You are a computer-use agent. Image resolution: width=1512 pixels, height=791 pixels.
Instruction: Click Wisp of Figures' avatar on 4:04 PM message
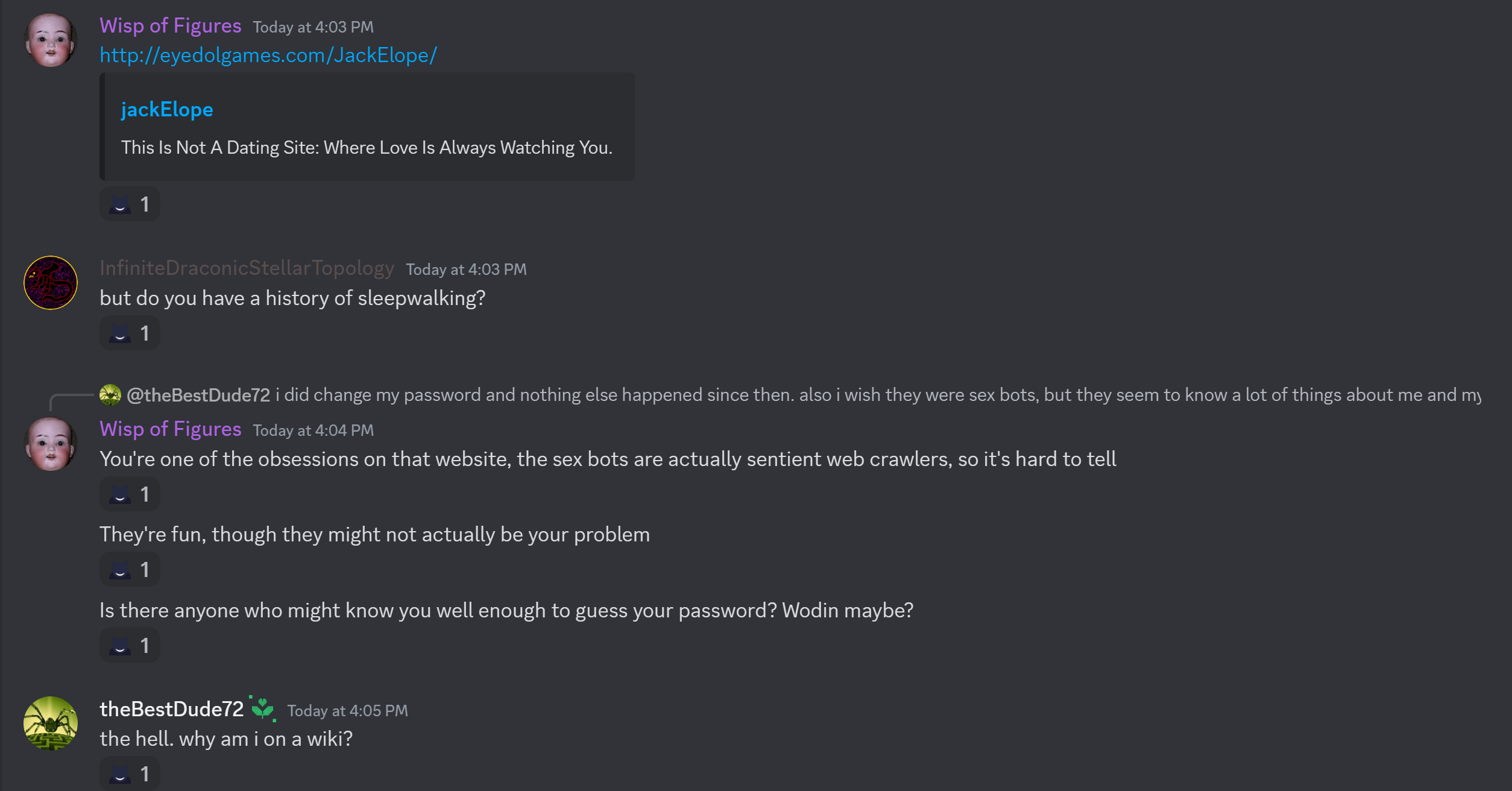tap(51, 444)
